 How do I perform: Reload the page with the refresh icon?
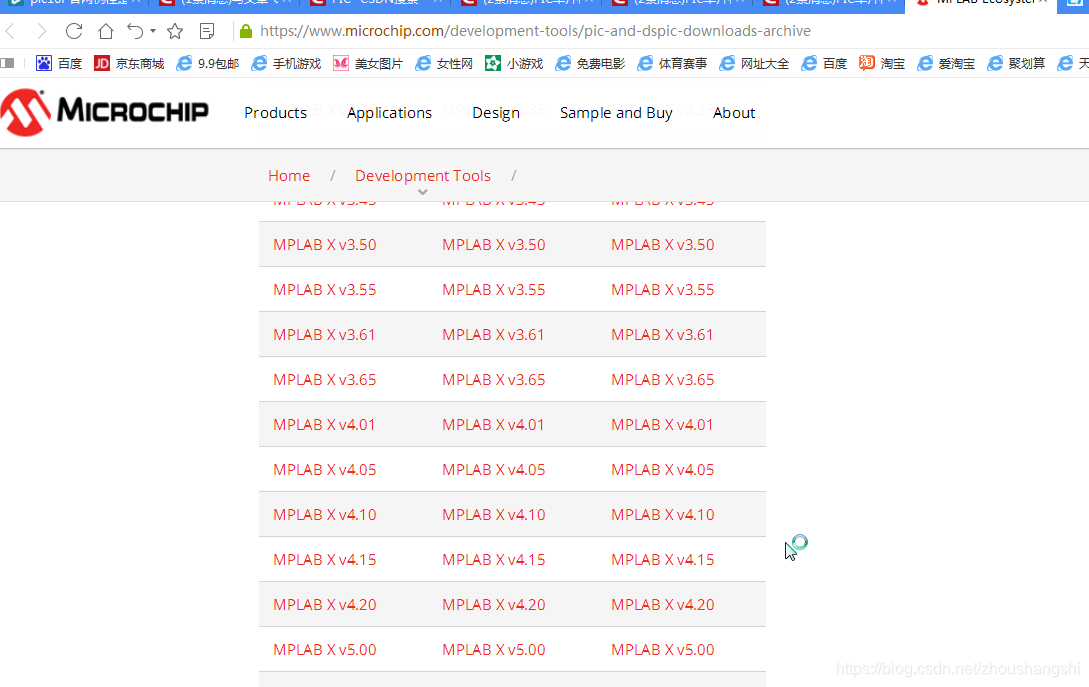(74, 31)
